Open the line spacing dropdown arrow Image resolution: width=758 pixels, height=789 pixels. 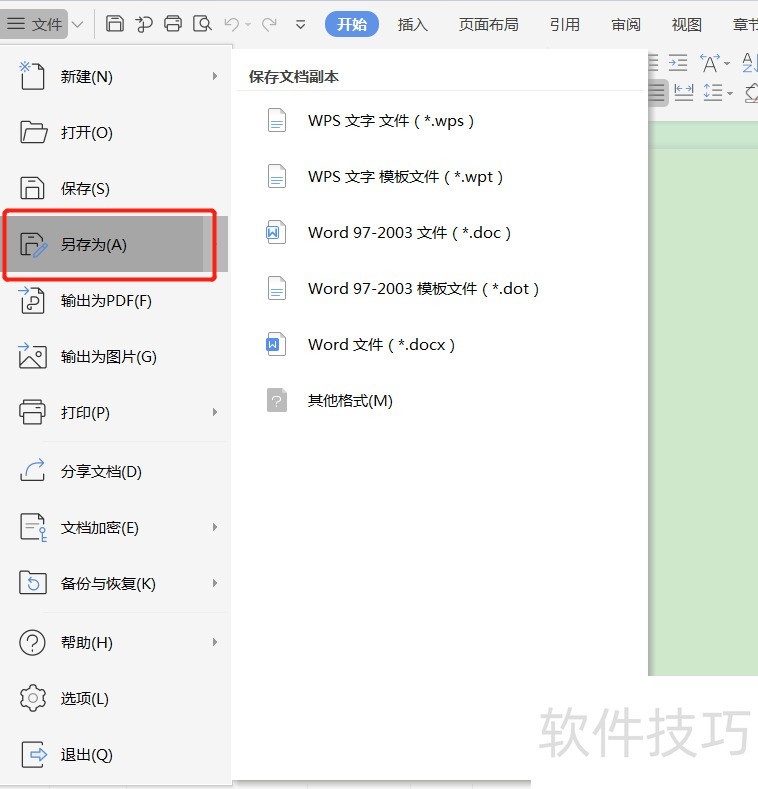[x=730, y=93]
